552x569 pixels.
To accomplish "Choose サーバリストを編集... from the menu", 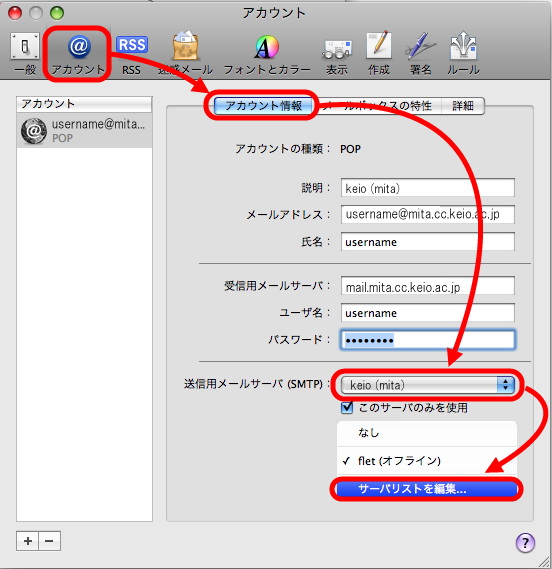I will point(426,489).
